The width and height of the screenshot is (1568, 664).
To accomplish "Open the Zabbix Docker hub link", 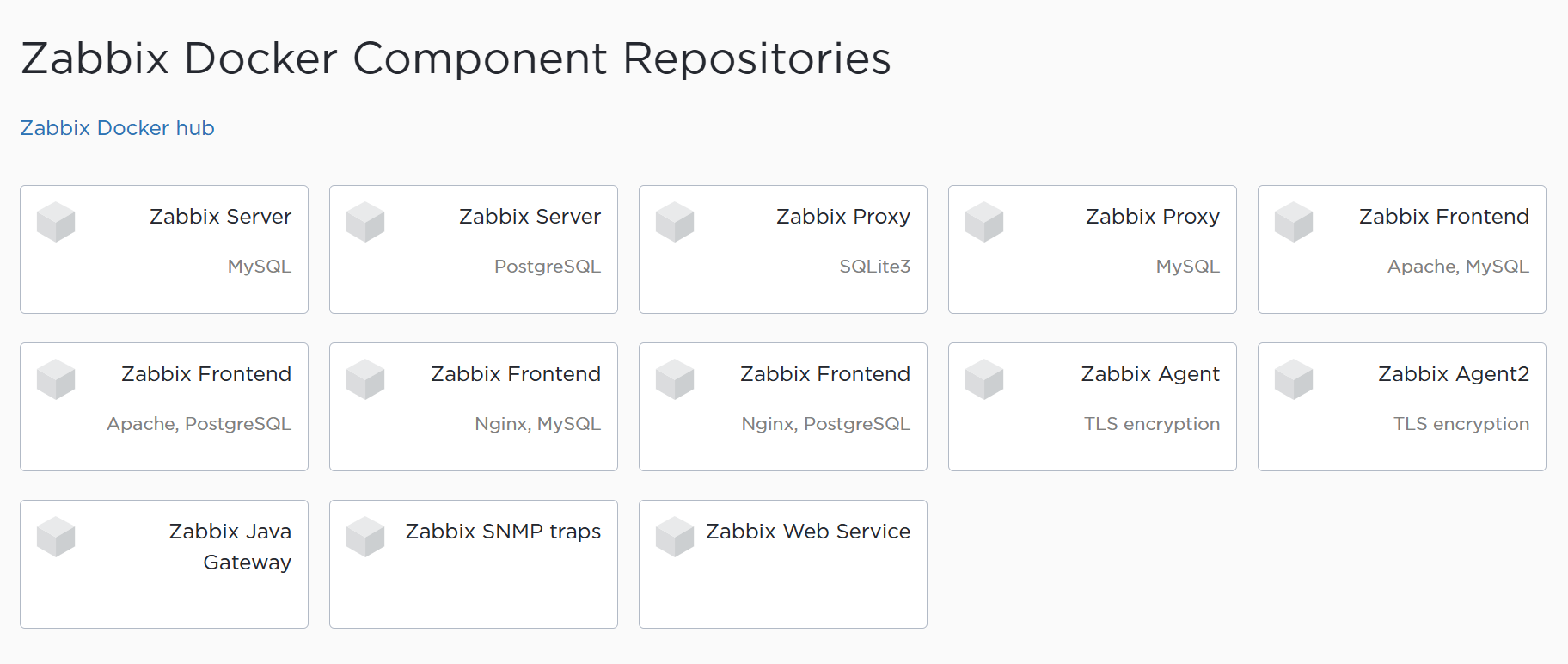I will tap(118, 128).
